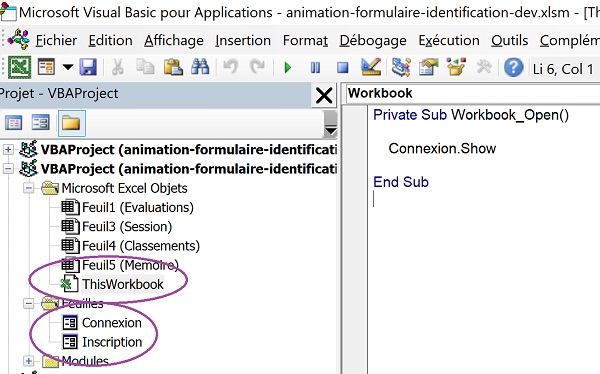
Task: Collapse the Feuilles folder node
Action: click(x=29, y=304)
